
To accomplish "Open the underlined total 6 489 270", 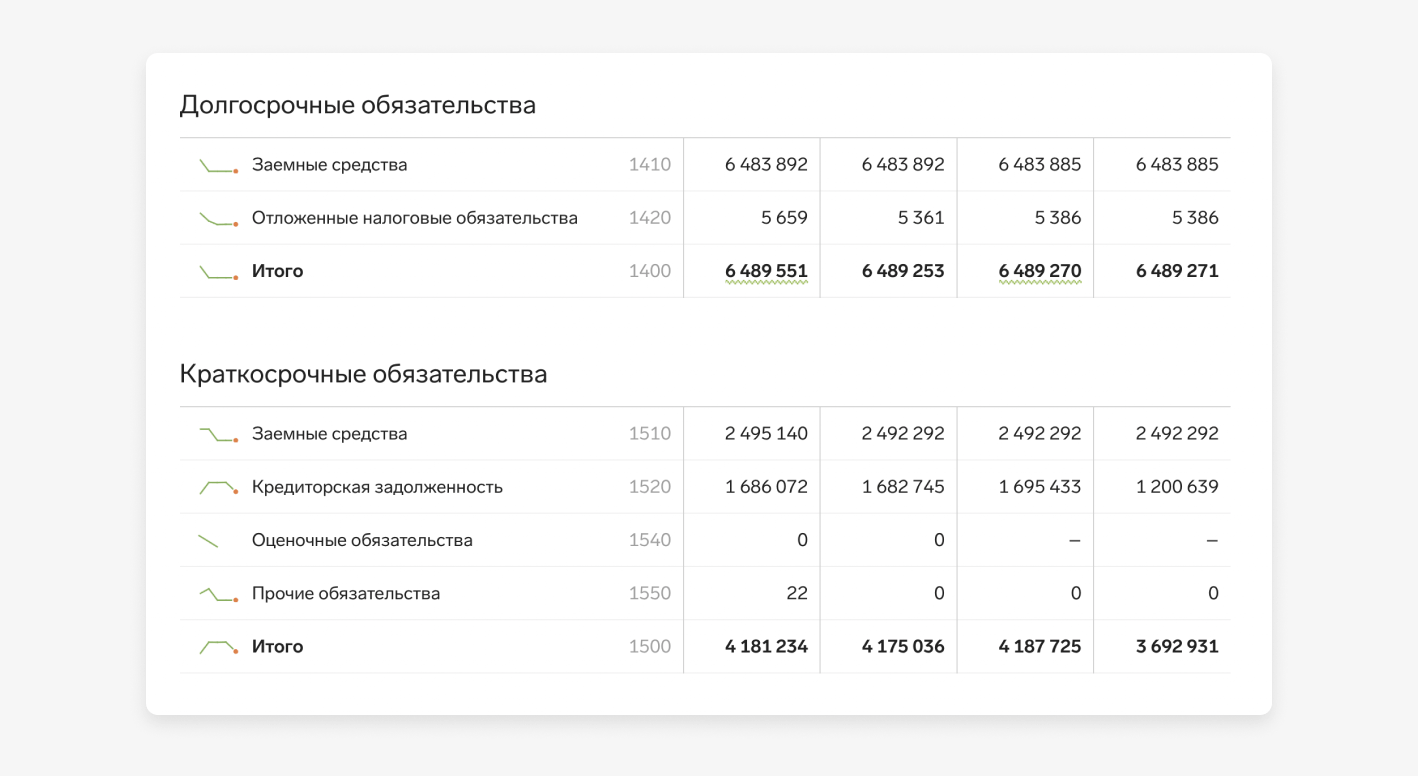I will (1039, 271).
